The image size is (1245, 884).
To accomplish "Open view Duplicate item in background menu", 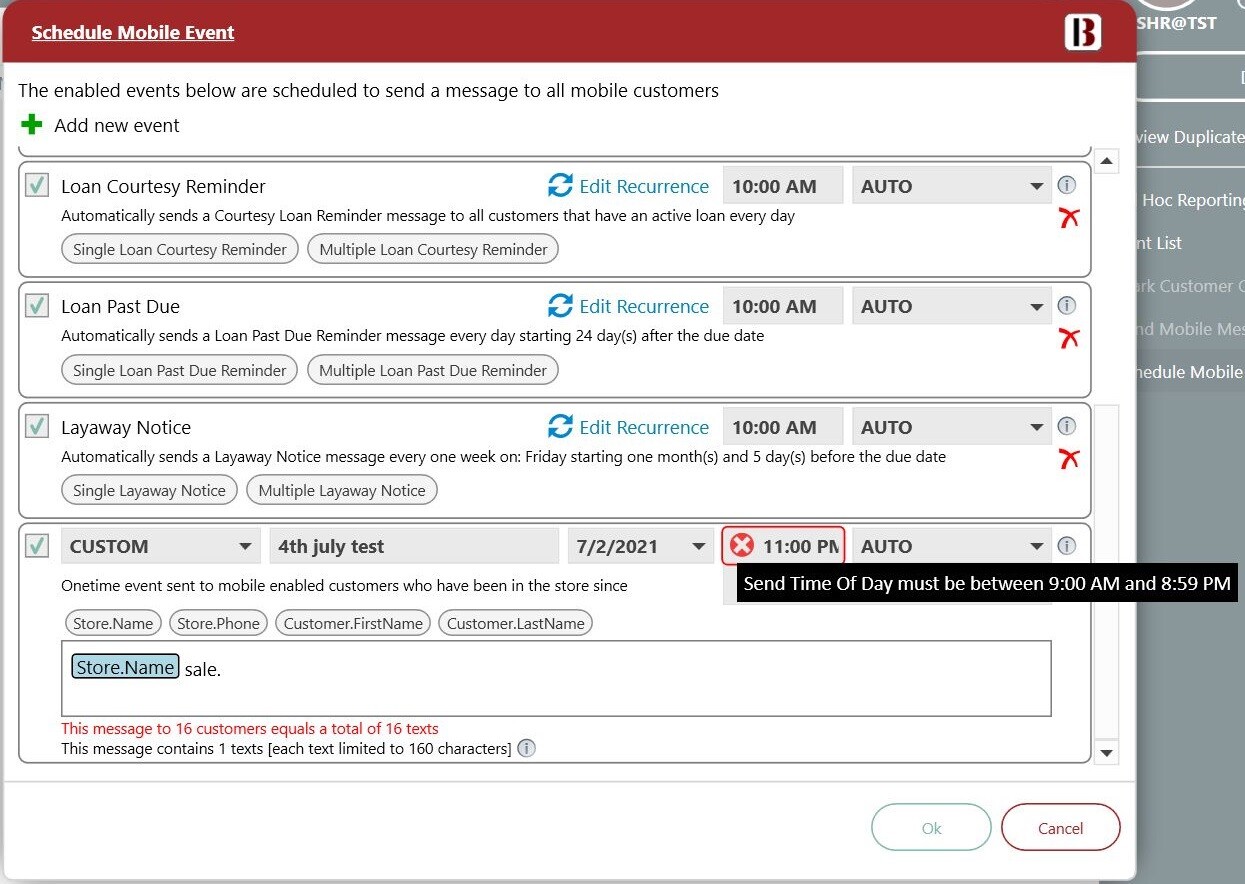I will (x=1190, y=137).
